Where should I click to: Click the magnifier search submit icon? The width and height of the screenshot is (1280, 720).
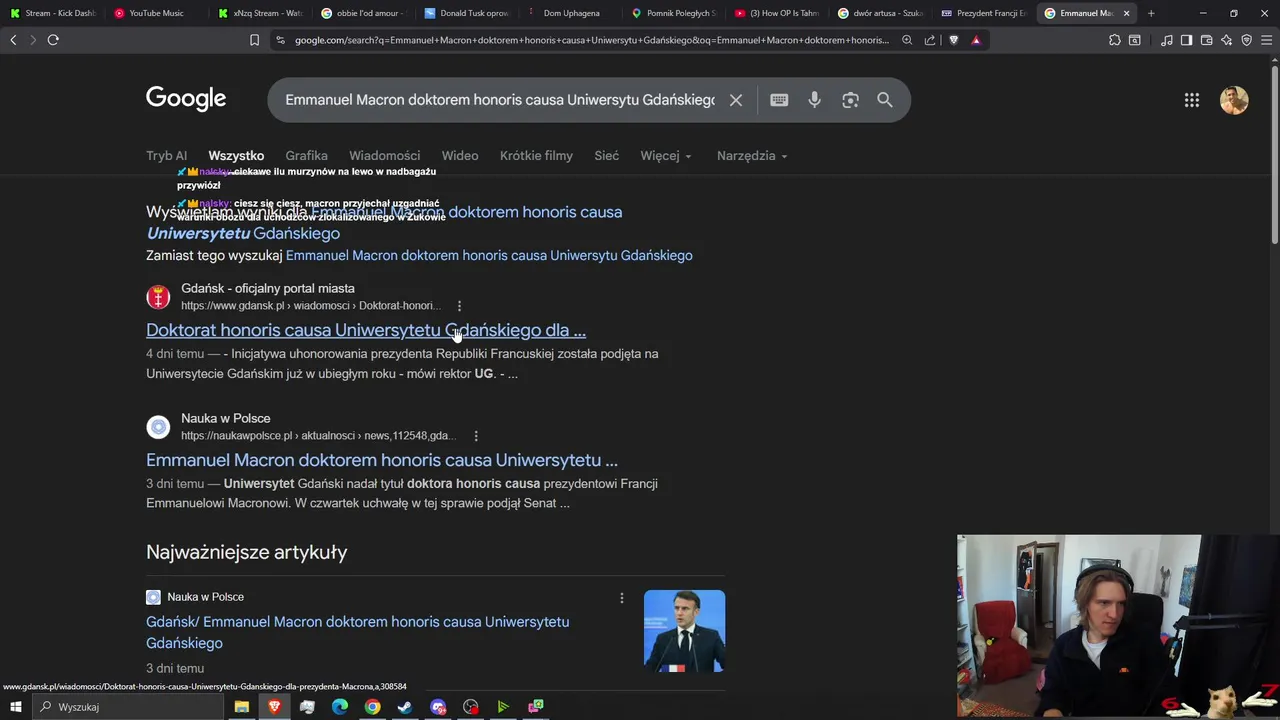(x=885, y=100)
